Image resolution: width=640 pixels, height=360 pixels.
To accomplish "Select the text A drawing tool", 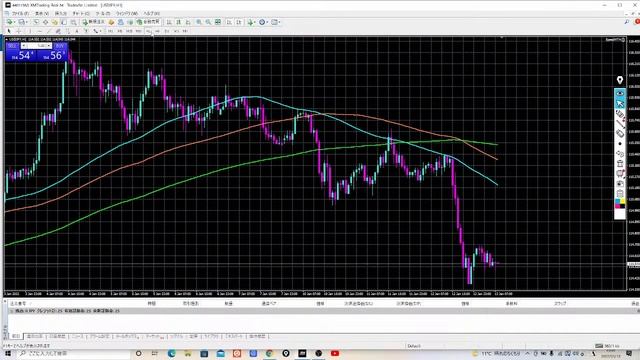I will [x=77, y=31].
